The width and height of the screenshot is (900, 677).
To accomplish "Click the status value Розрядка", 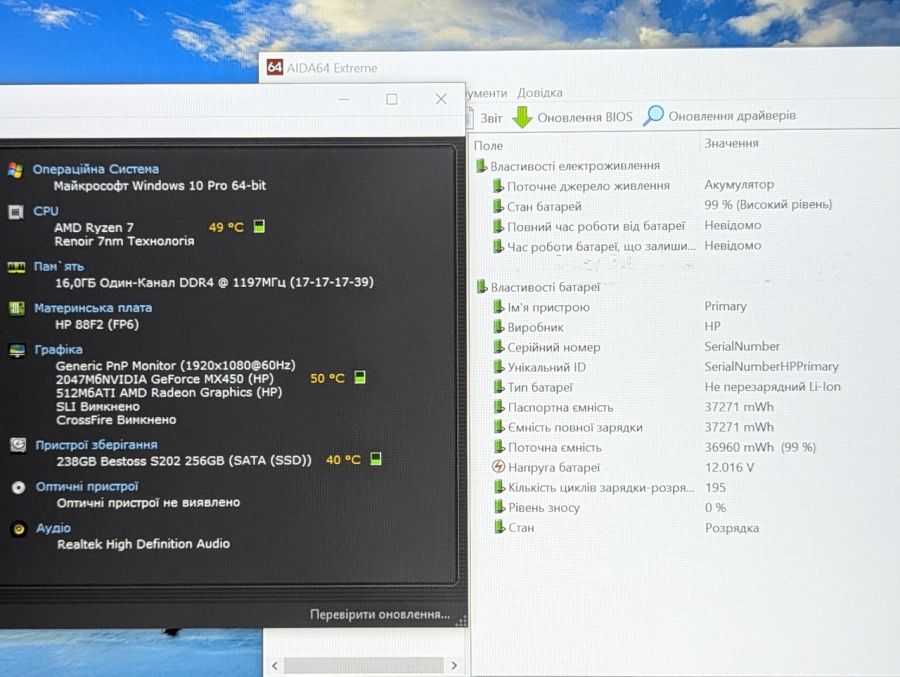I will tap(732, 528).
